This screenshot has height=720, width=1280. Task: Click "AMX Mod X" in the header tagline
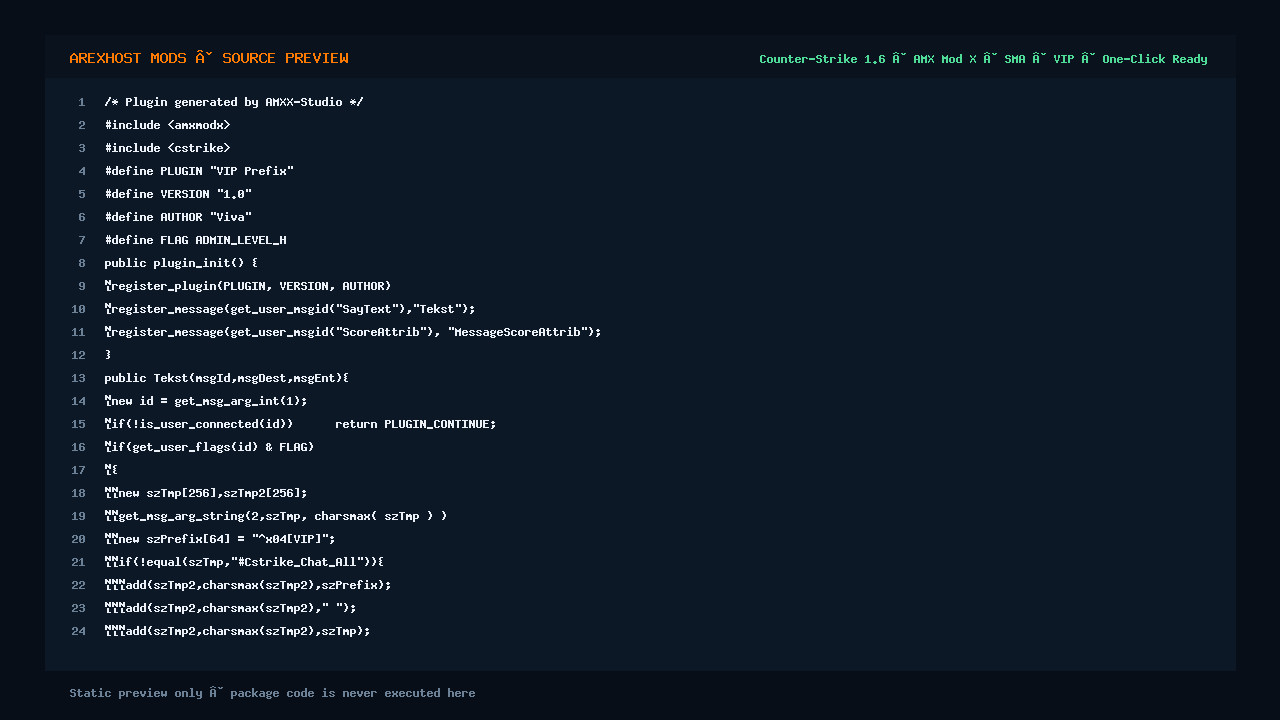[945, 59]
